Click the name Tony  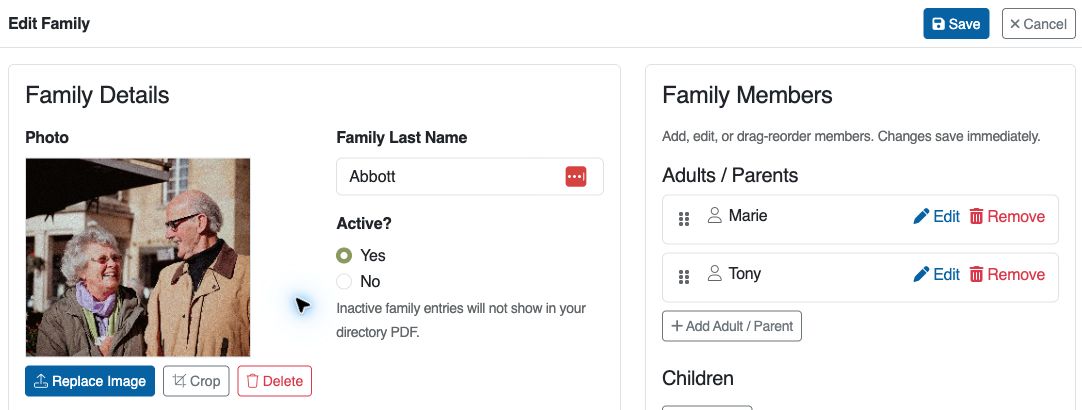(745, 273)
